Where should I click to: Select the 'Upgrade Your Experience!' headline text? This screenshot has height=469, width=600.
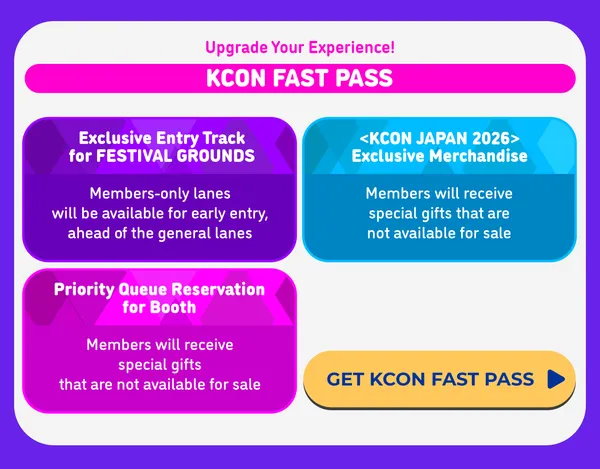pos(300,47)
